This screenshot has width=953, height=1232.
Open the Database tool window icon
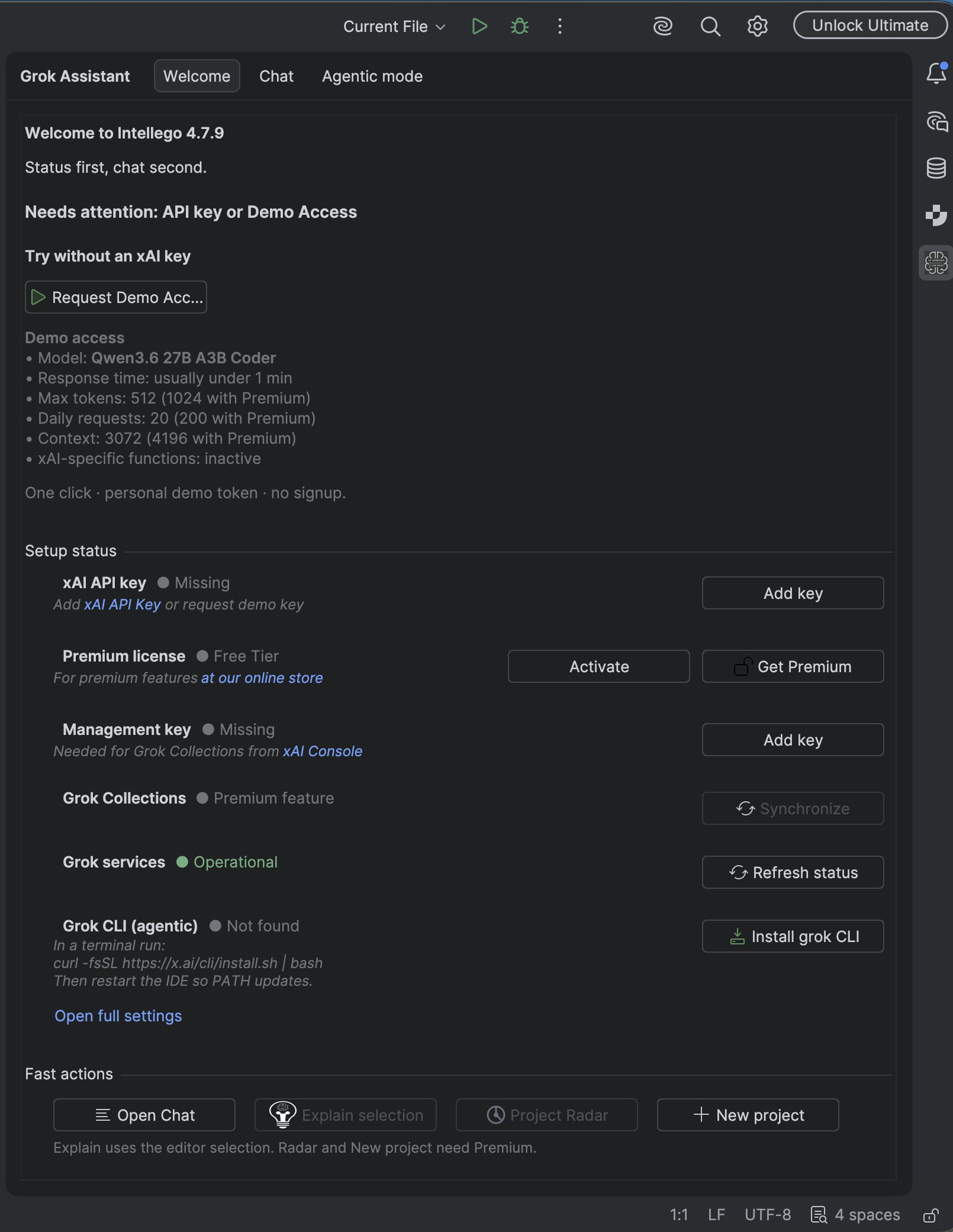click(x=936, y=168)
